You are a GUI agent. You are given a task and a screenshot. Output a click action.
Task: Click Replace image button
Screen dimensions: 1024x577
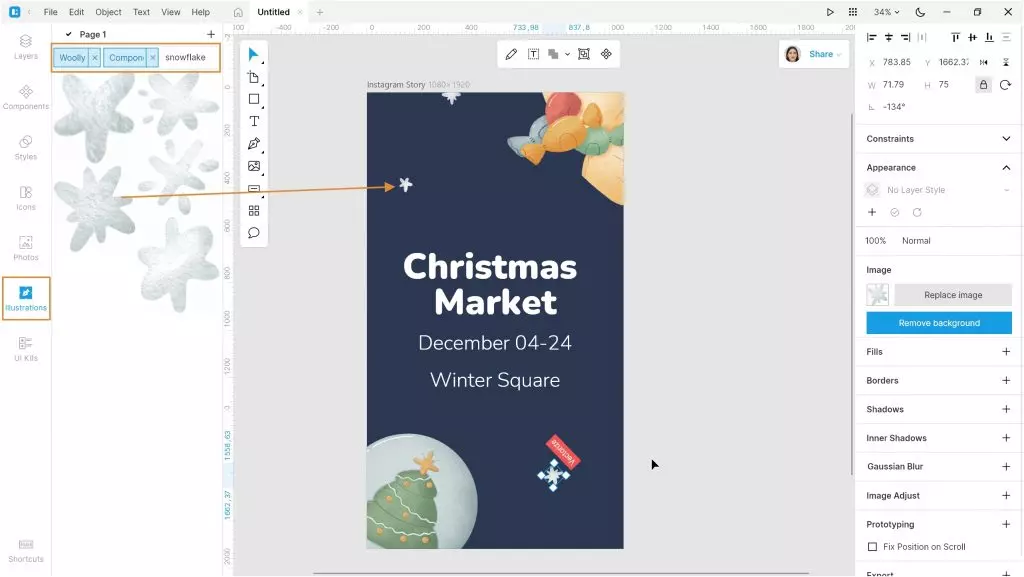[953, 295]
